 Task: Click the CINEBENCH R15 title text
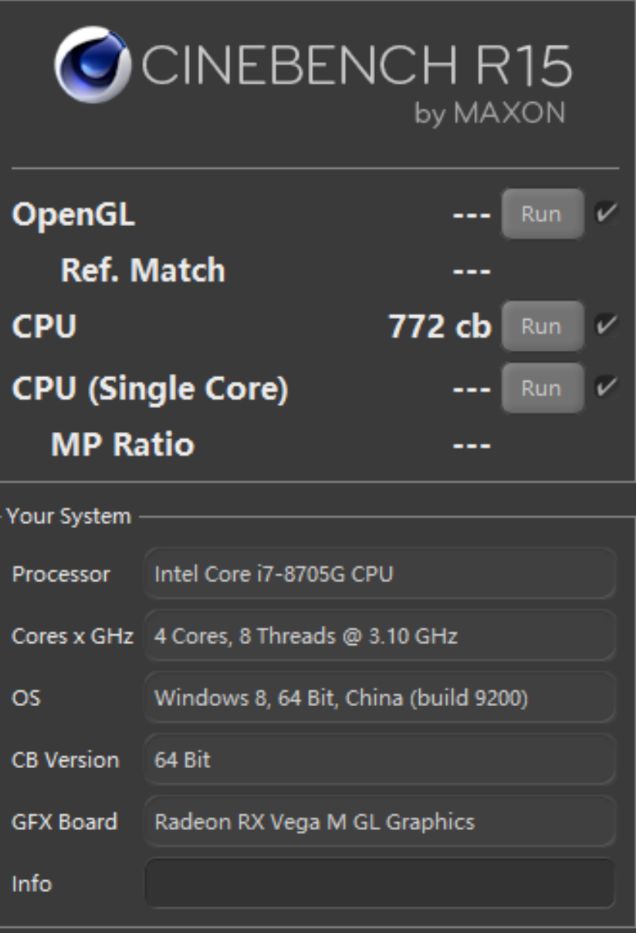356,67
